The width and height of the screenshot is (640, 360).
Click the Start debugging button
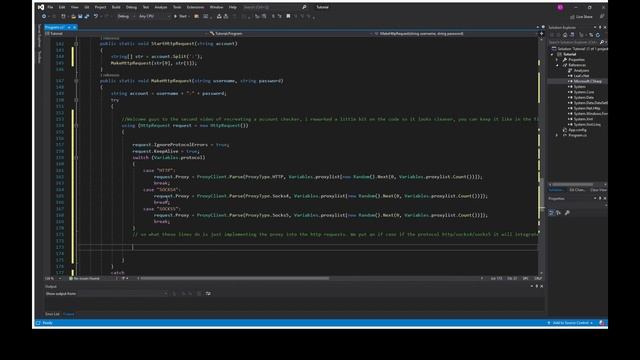pos(181,16)
